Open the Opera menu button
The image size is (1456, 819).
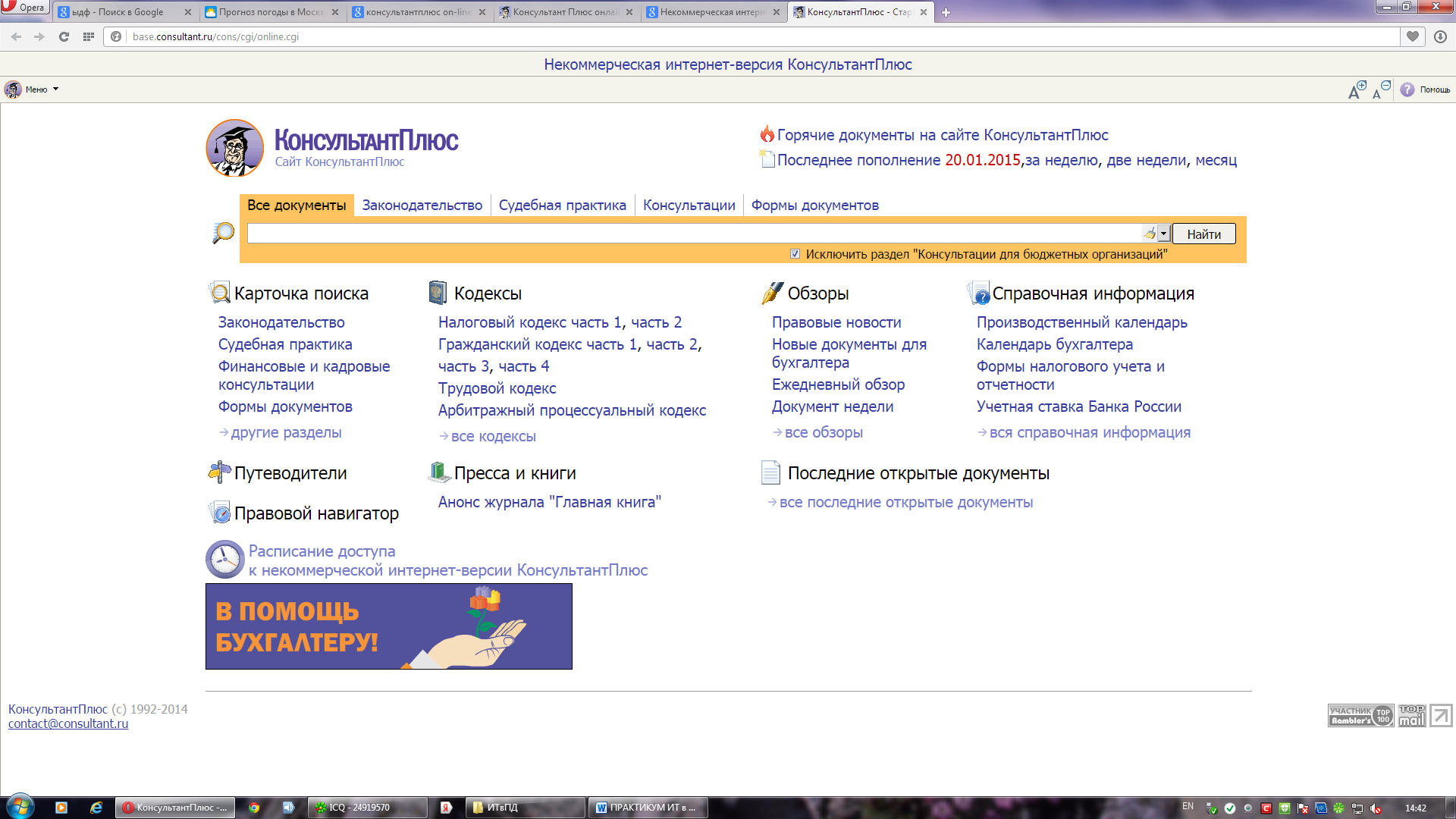click(24, 8)
